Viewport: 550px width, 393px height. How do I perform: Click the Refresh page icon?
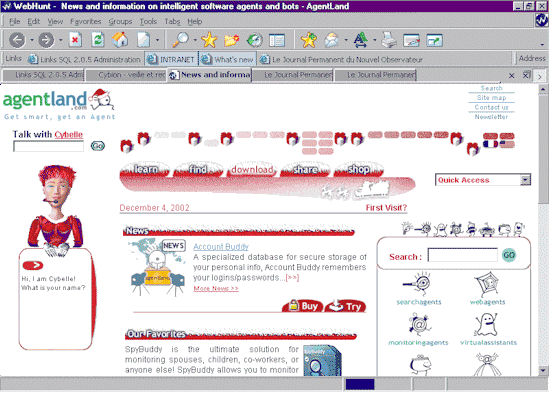point(98,40)
